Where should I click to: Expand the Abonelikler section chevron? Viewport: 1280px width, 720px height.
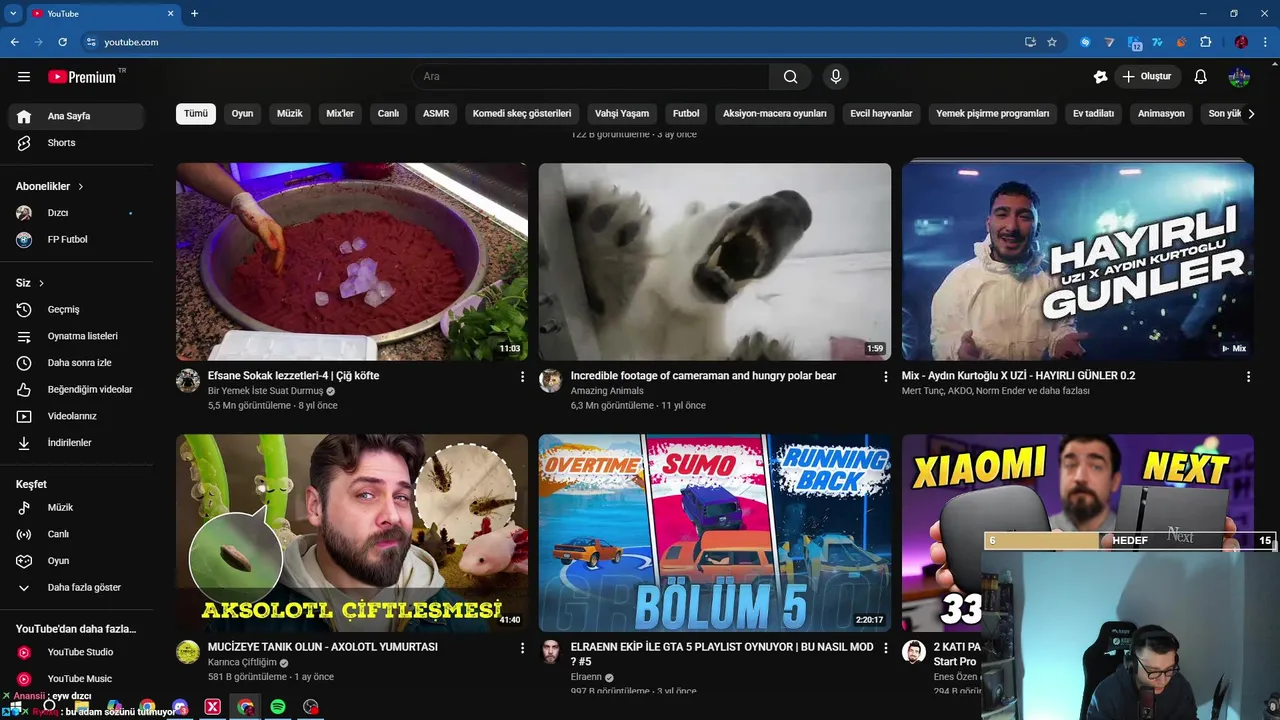point(81,187)
